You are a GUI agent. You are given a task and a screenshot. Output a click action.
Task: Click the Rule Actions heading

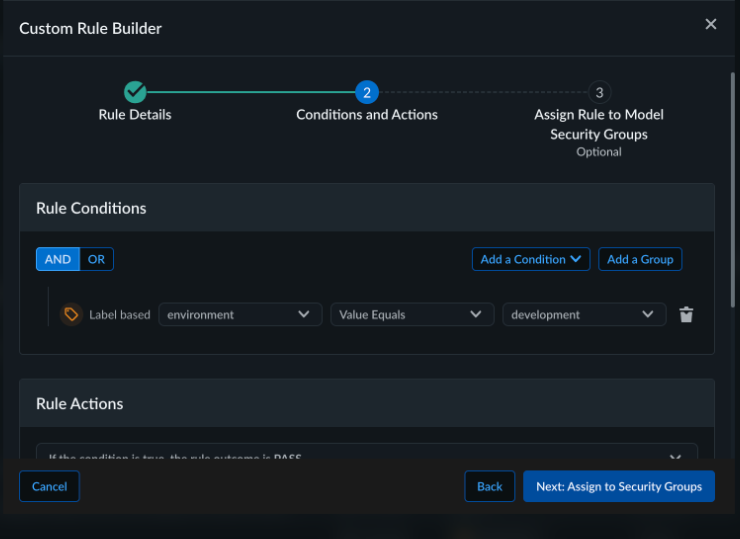pos(80,404)
